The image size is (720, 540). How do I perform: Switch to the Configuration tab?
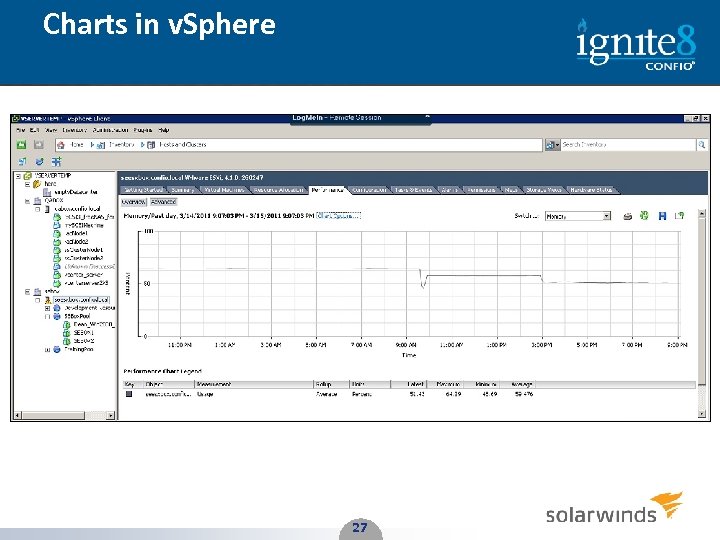click(x=370, y=190)
